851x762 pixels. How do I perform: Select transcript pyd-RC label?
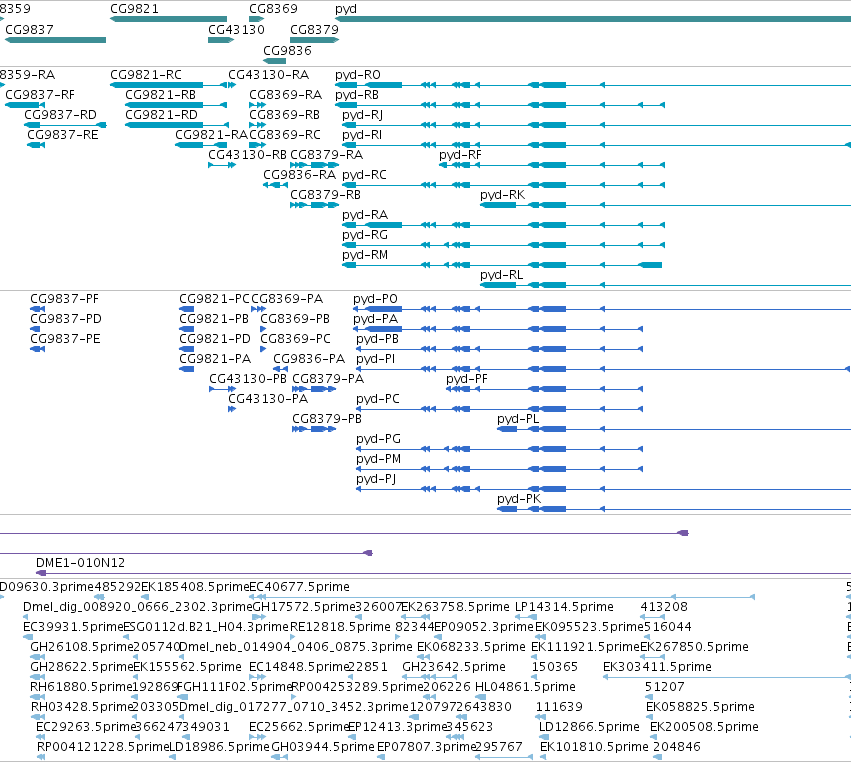click(x=364, y=175)
